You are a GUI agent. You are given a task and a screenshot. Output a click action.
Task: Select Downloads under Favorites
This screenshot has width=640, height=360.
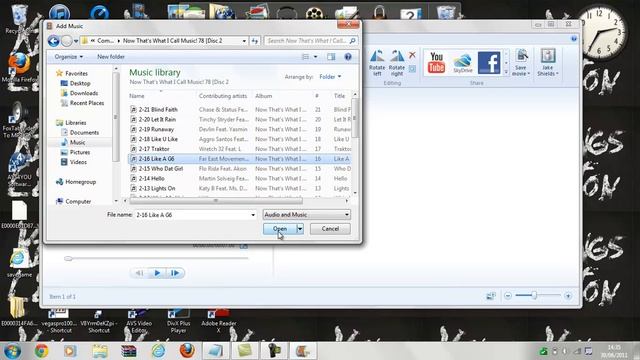pyautogui.click(x=84, y=93)
